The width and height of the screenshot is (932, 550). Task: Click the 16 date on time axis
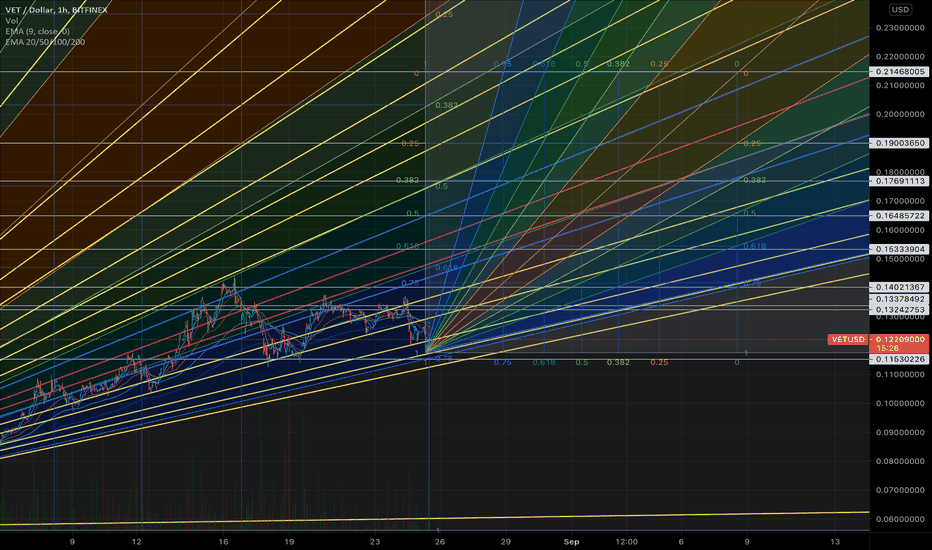point(223,542)
